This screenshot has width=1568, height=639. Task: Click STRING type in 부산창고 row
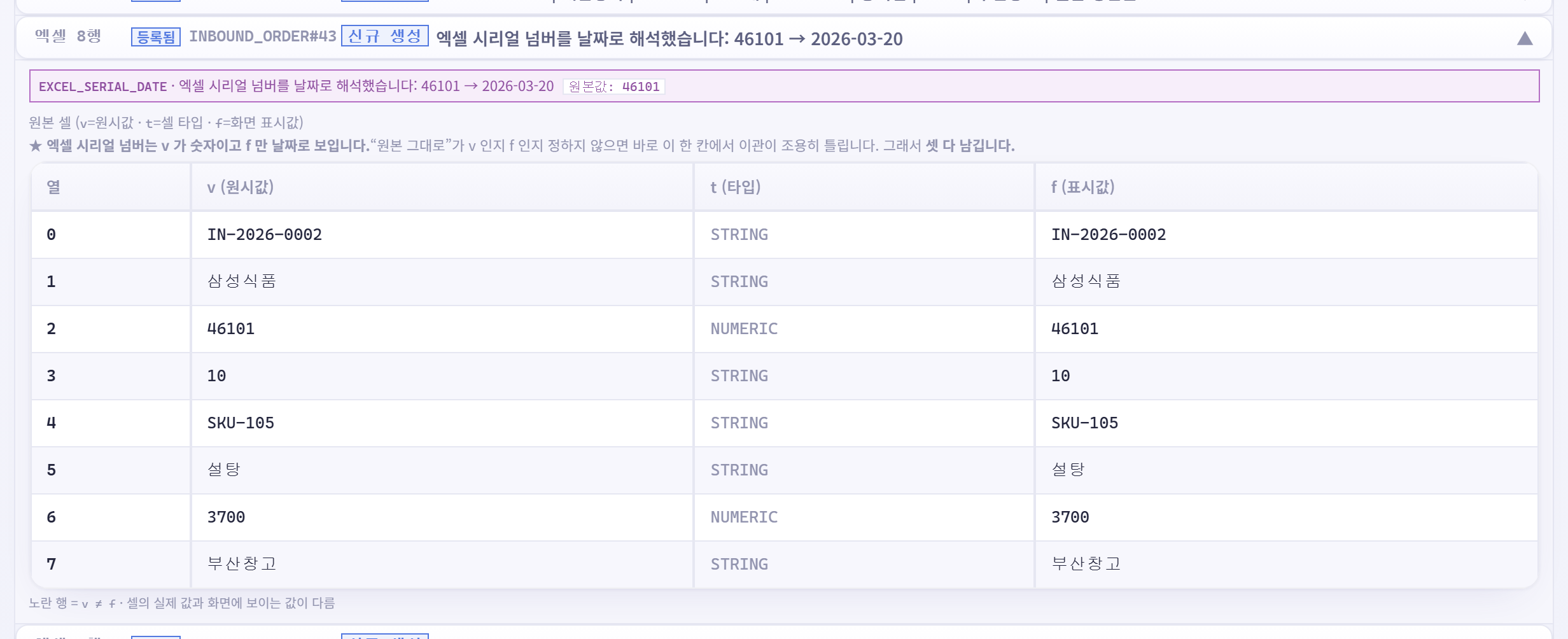(739, 564)
